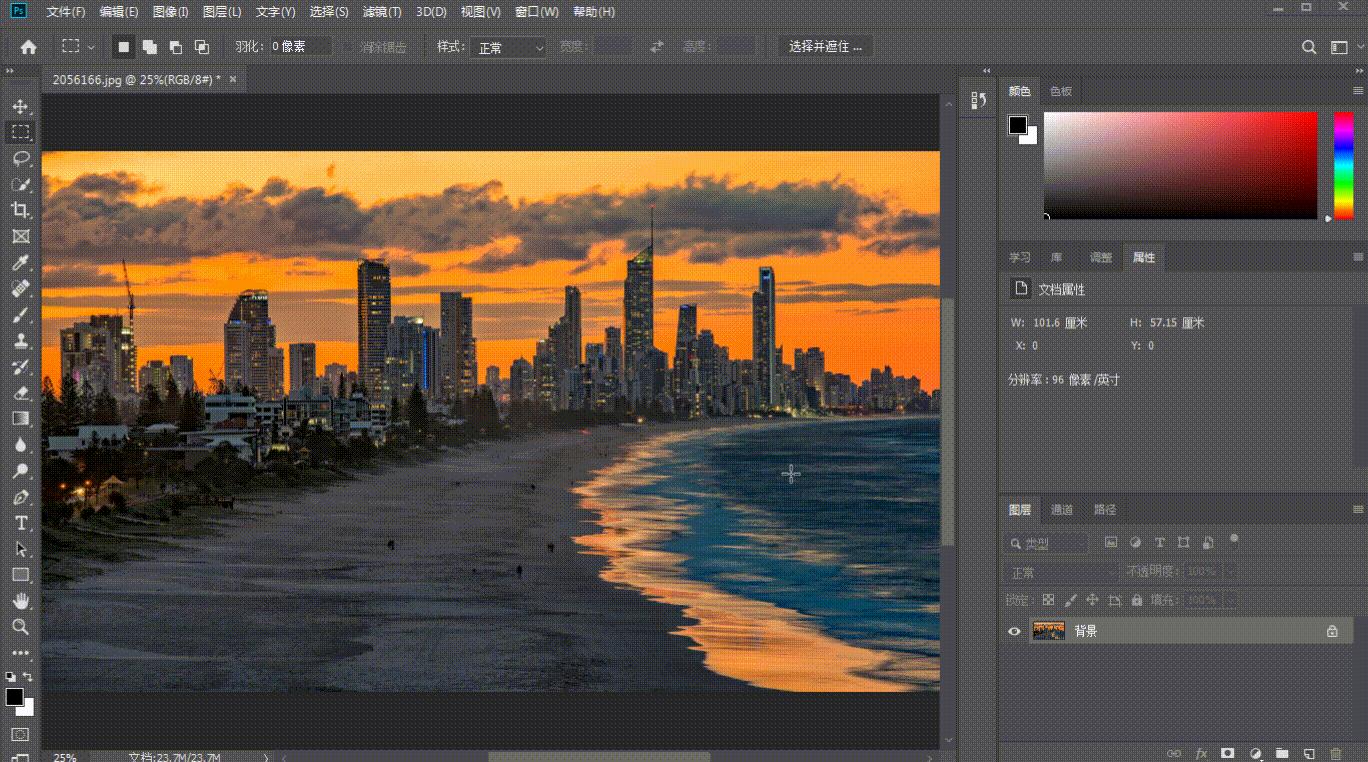Click the Home icon in options bar
The image size is (1368, 762).
(x=29, y=47)
